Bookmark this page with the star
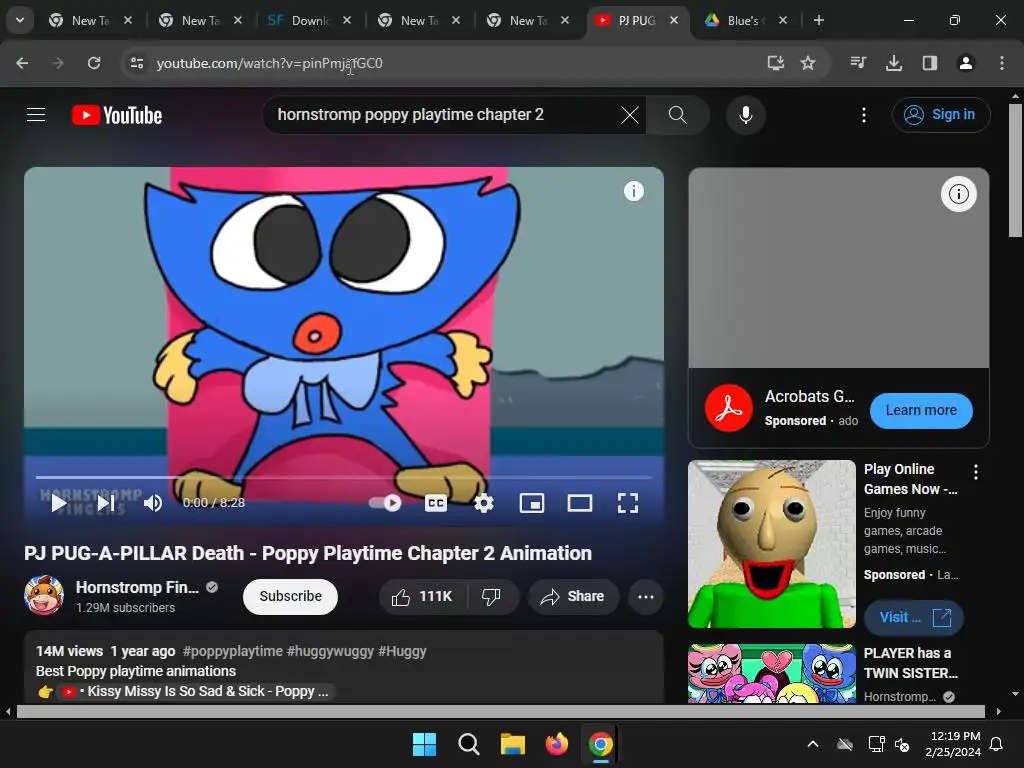The width and height of the screenshot is (1024, 768). coord(808,63)
